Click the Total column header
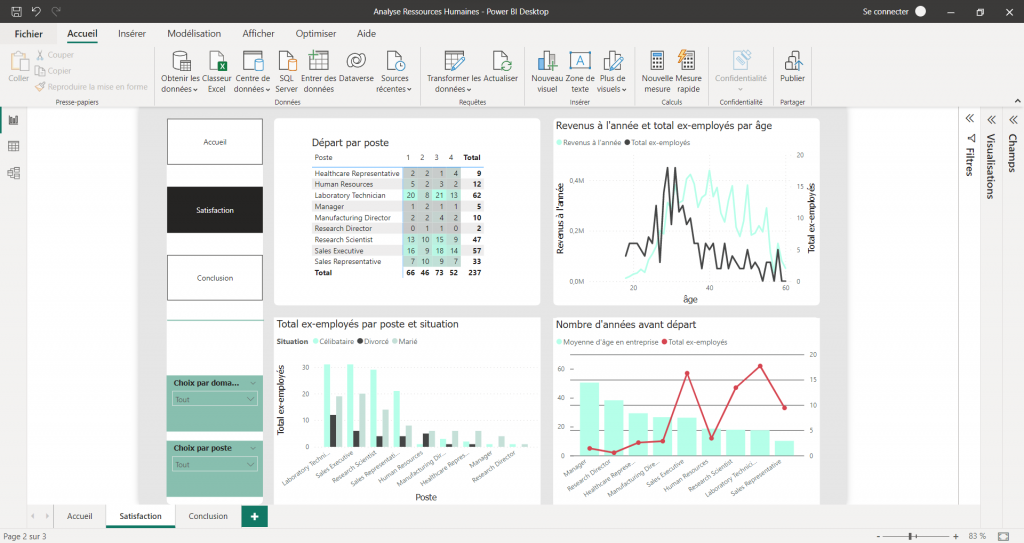Viewport: 1024px width, 543px height. click(472, 157)
